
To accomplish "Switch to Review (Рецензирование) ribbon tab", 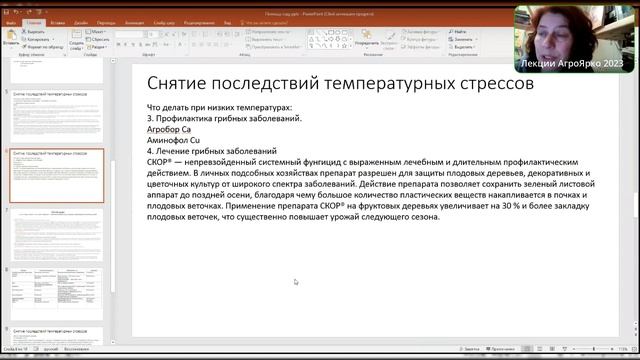I will pyautogui.click(x=199, y=23).
